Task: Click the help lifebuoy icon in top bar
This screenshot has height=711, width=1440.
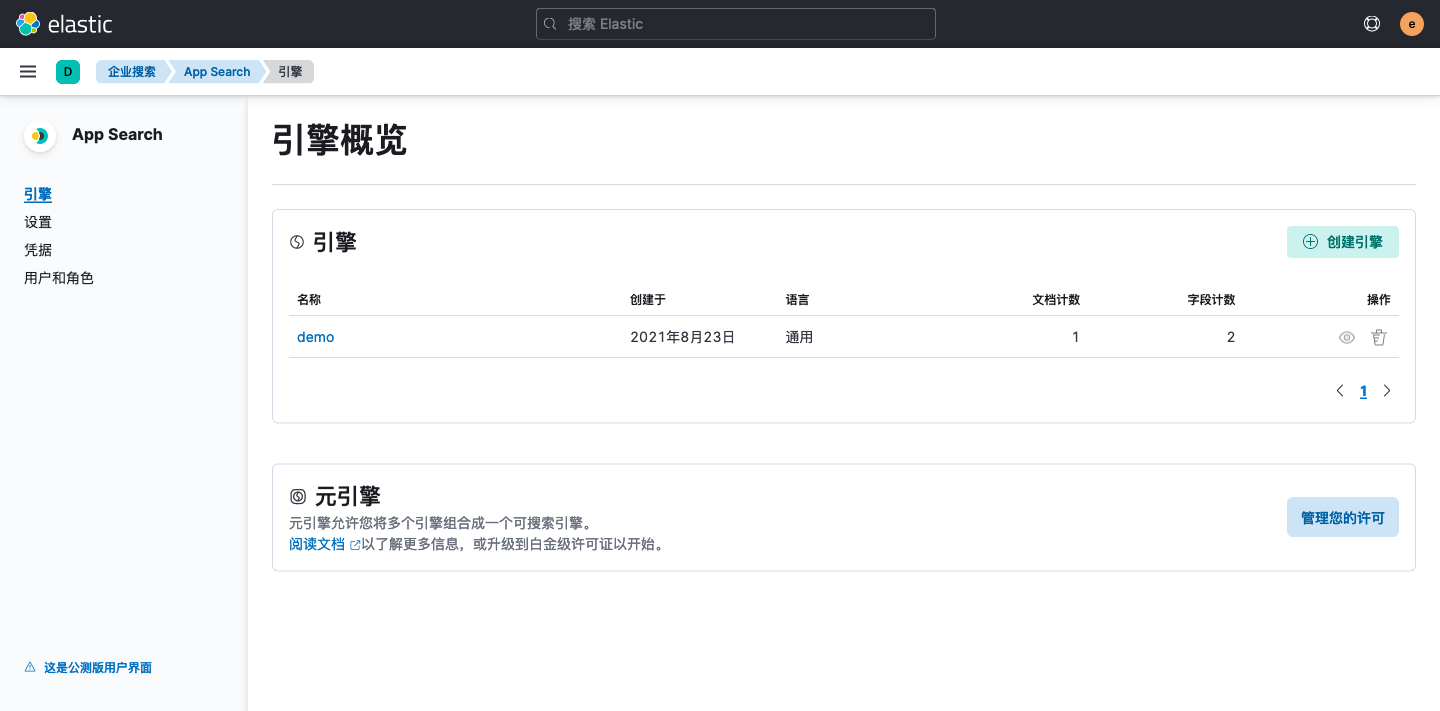Action: pyautogui.click(x=1371, y=23)
